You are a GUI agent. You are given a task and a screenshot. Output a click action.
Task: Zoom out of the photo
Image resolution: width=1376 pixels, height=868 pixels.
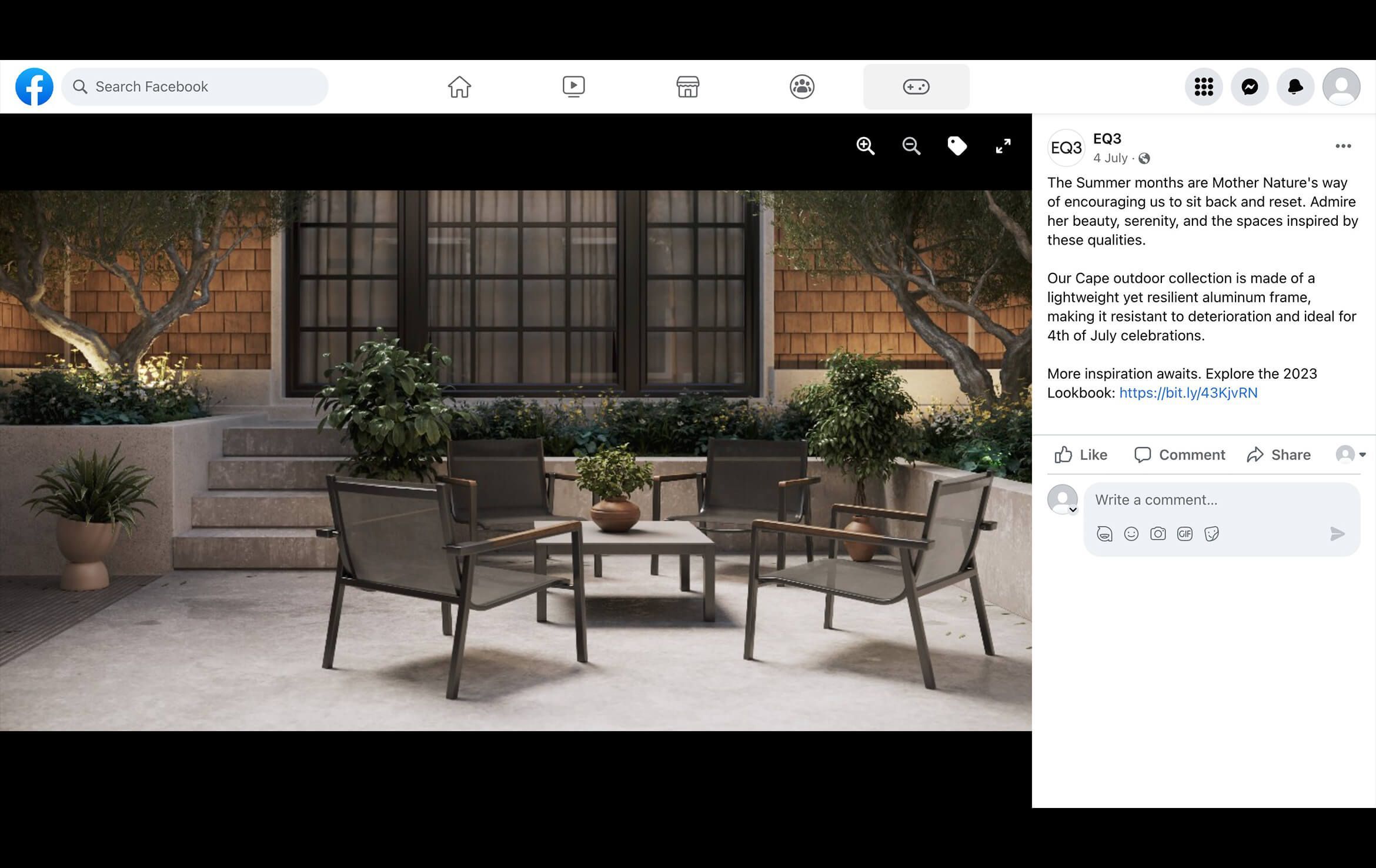911,146
